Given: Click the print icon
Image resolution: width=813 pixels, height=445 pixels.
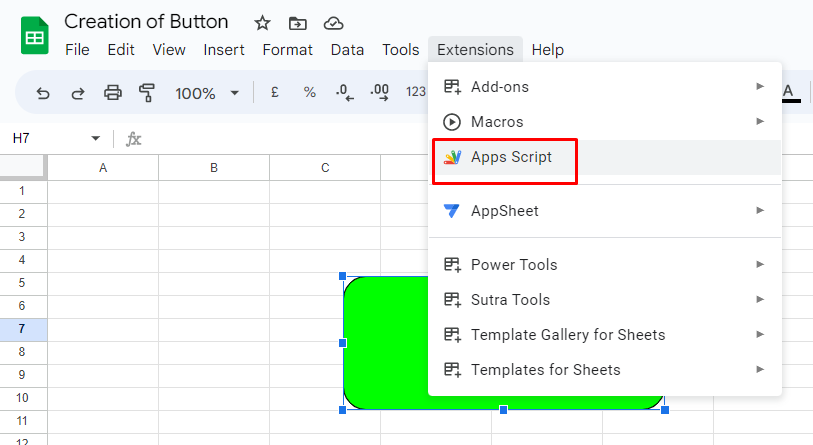Looking at the screenshot, I should point(113,93).
